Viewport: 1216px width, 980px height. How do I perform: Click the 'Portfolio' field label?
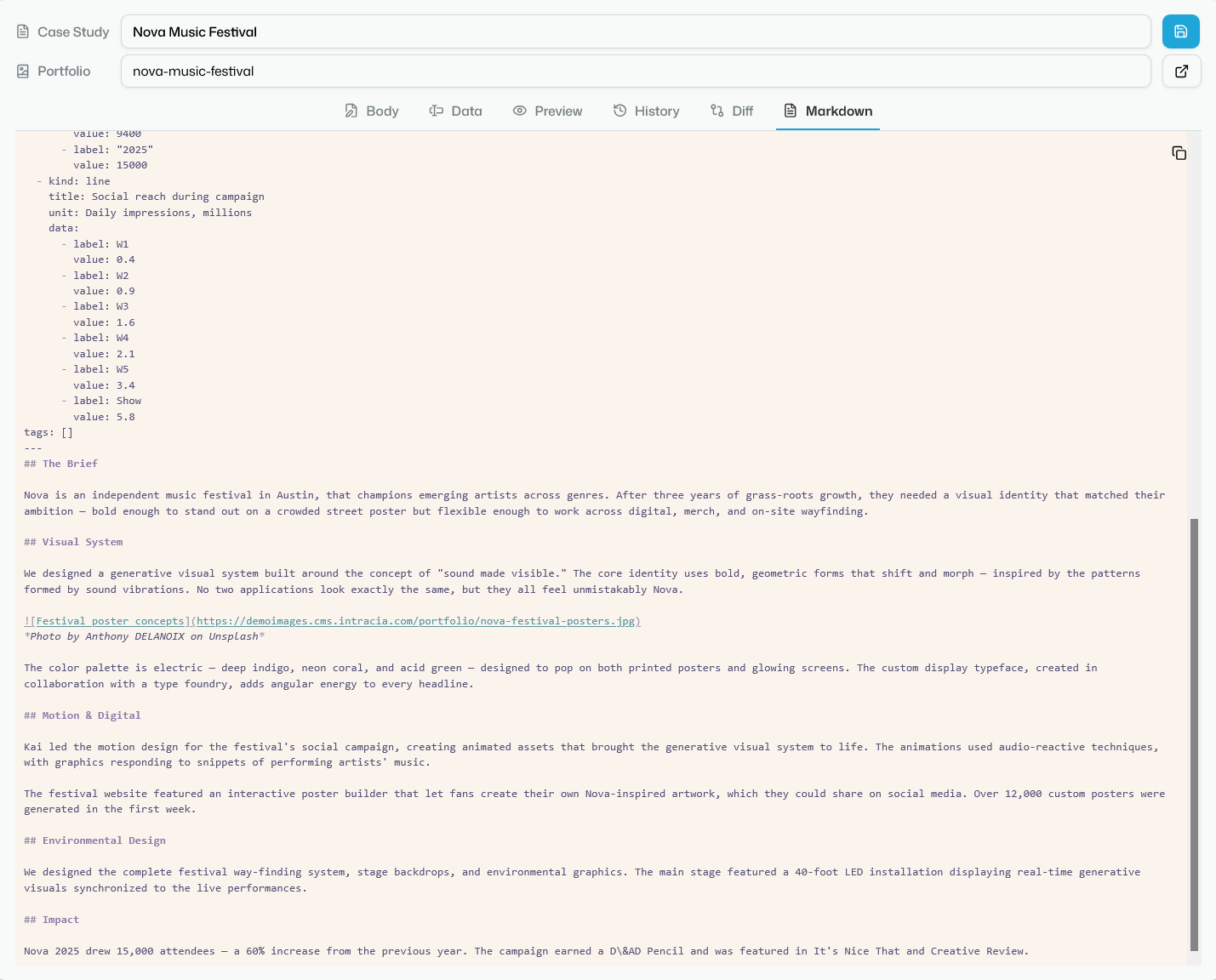[64, 71]
